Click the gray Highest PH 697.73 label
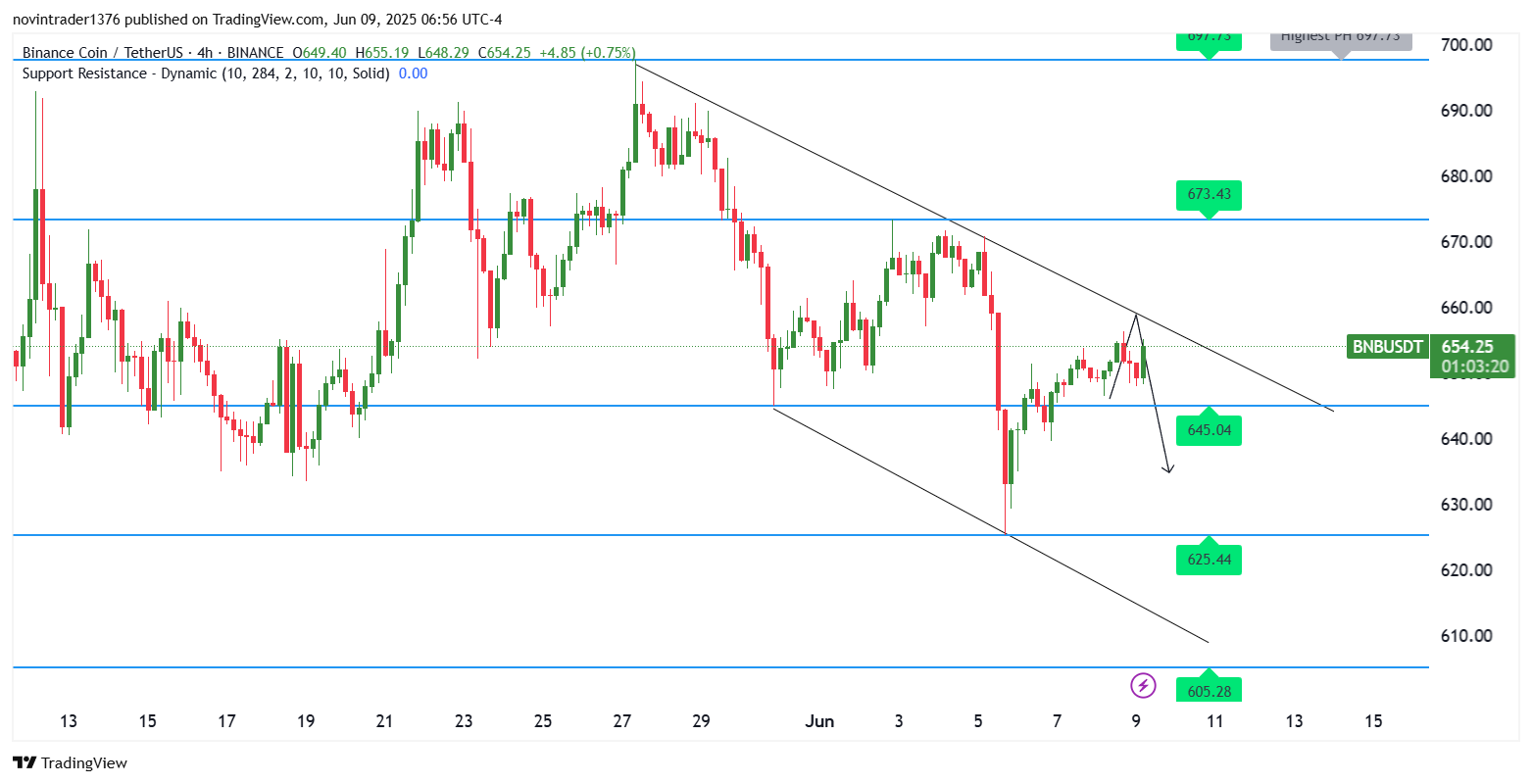1532x784 pixels. pos(1341,40)
